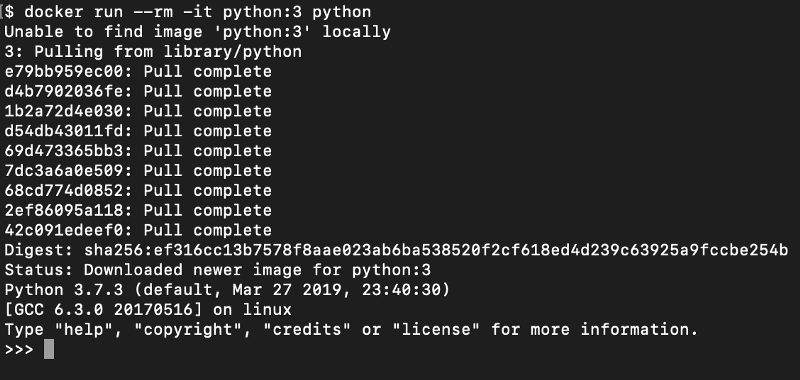Click the layer ID 42c091edeef0
800x380 pixels.
coord(64,231)
